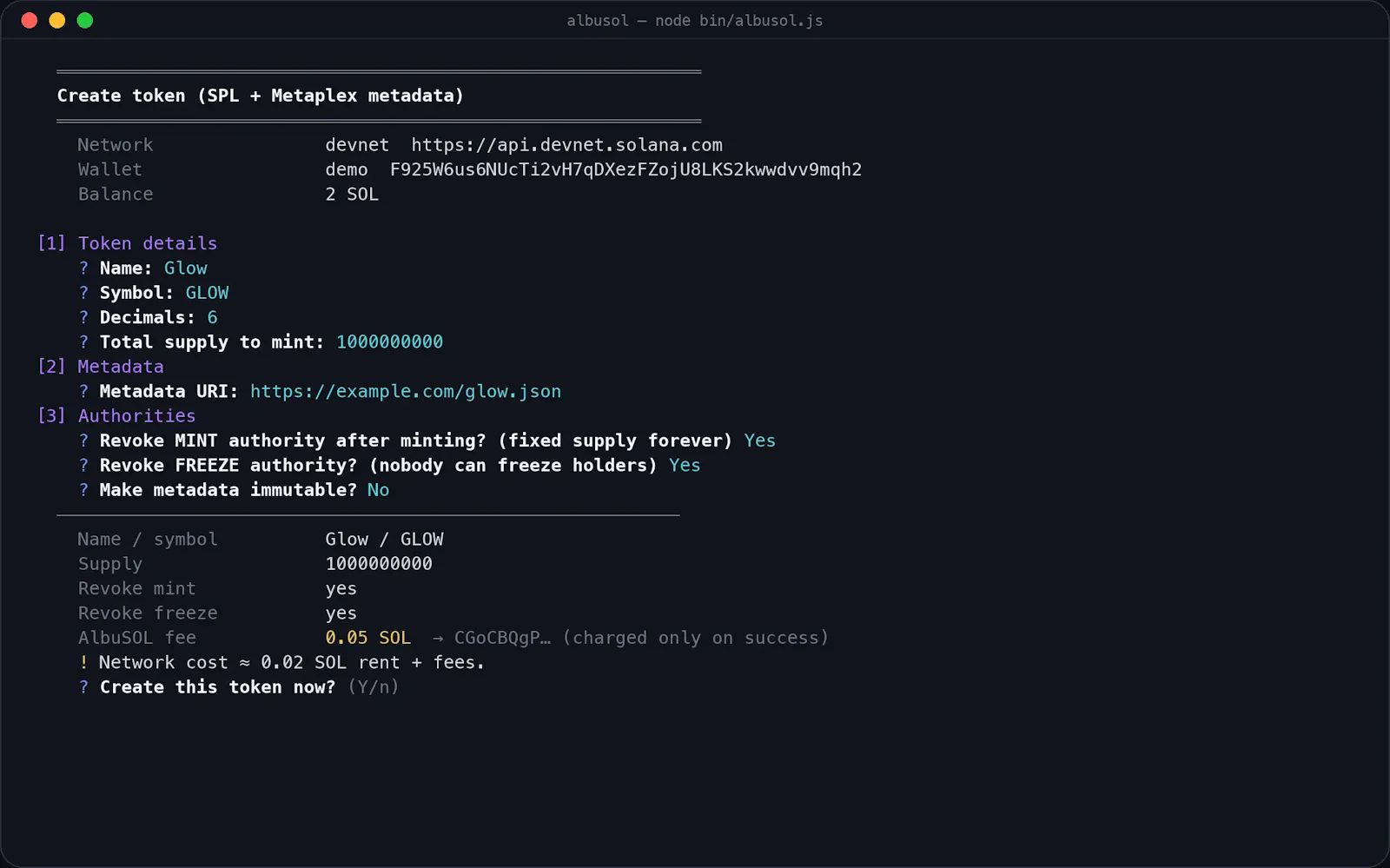Select the 'Create token (SPL + Metaplex metadata)' heading

point(261,96)
